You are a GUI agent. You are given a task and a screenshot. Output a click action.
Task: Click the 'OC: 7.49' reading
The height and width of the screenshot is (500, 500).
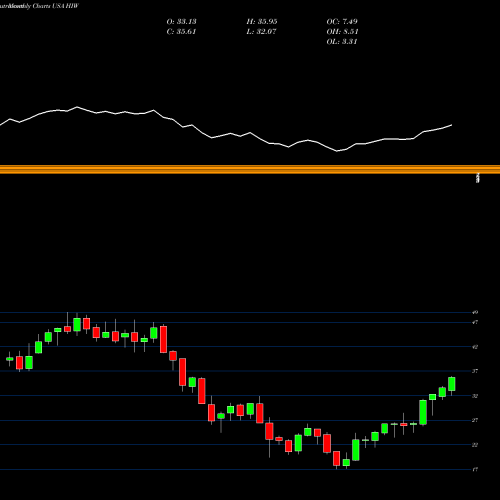click(x=342, y=22)
